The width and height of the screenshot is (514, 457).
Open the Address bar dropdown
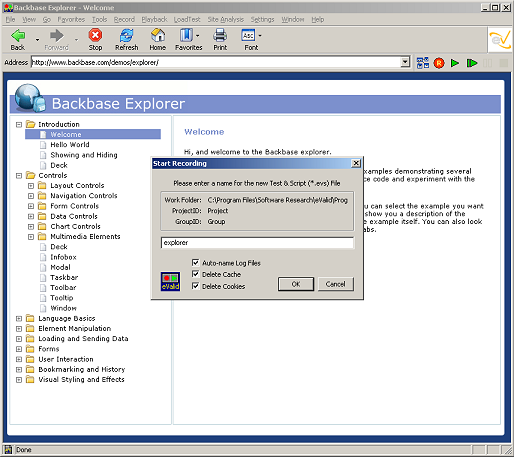tap(405, 62)
